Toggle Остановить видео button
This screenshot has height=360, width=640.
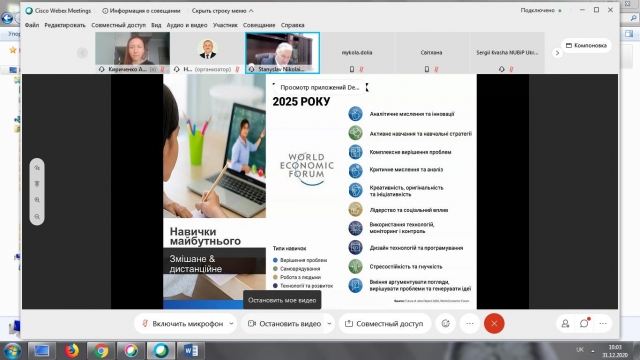tap(284, 324)
